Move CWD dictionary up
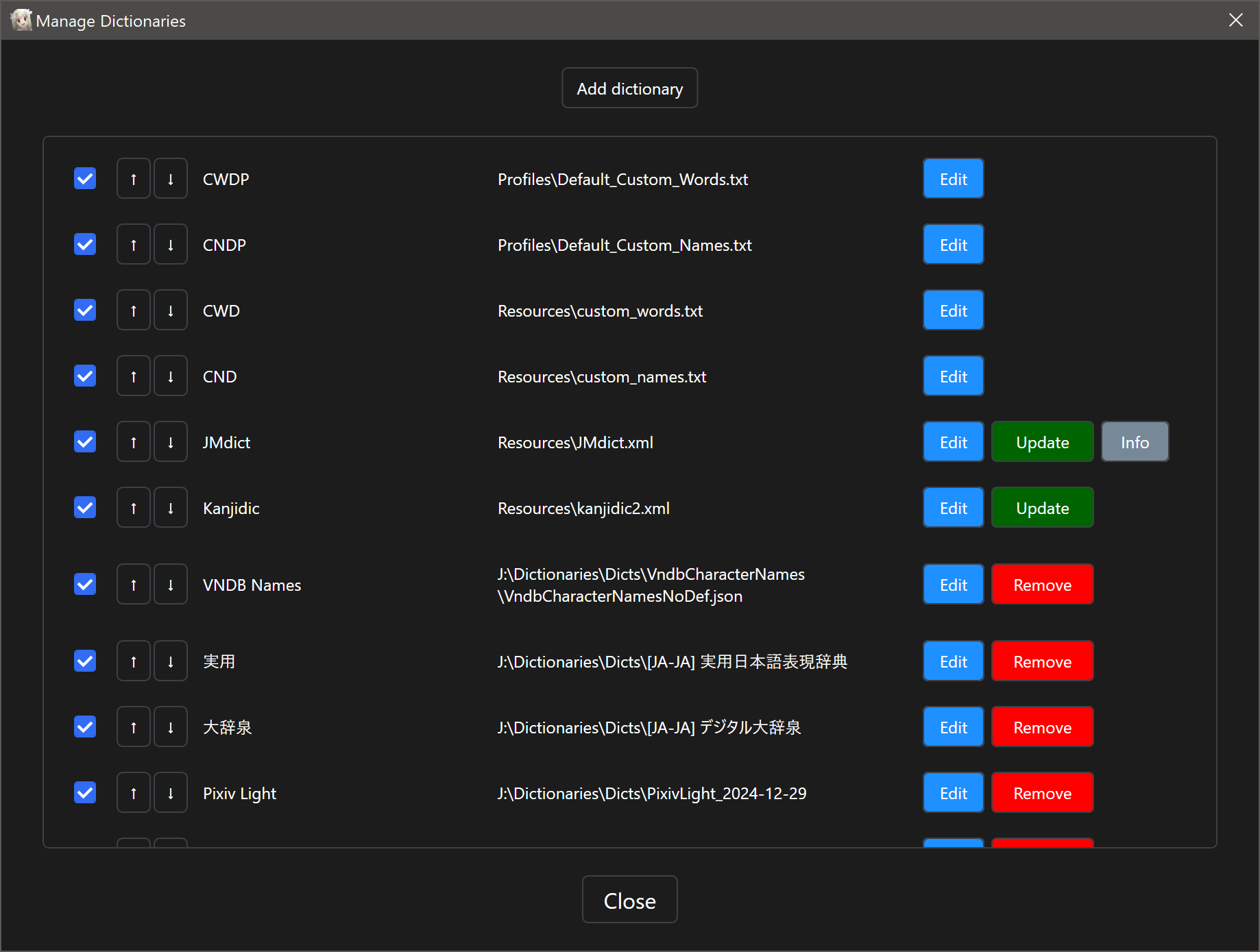Image resolution: width=1260 pixels, height=952 pixels. (134, 310)
